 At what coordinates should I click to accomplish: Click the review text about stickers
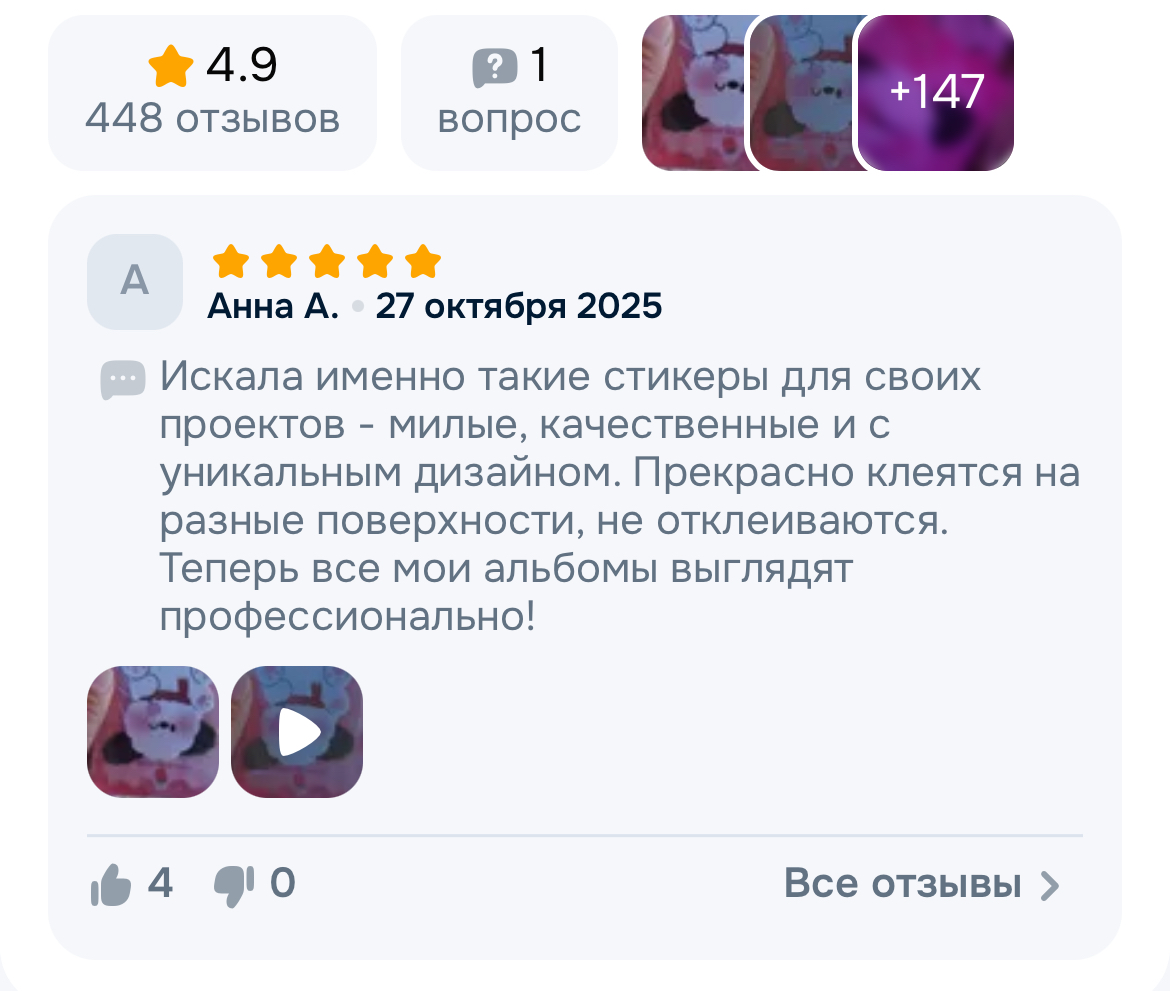(x=619, y=496)
